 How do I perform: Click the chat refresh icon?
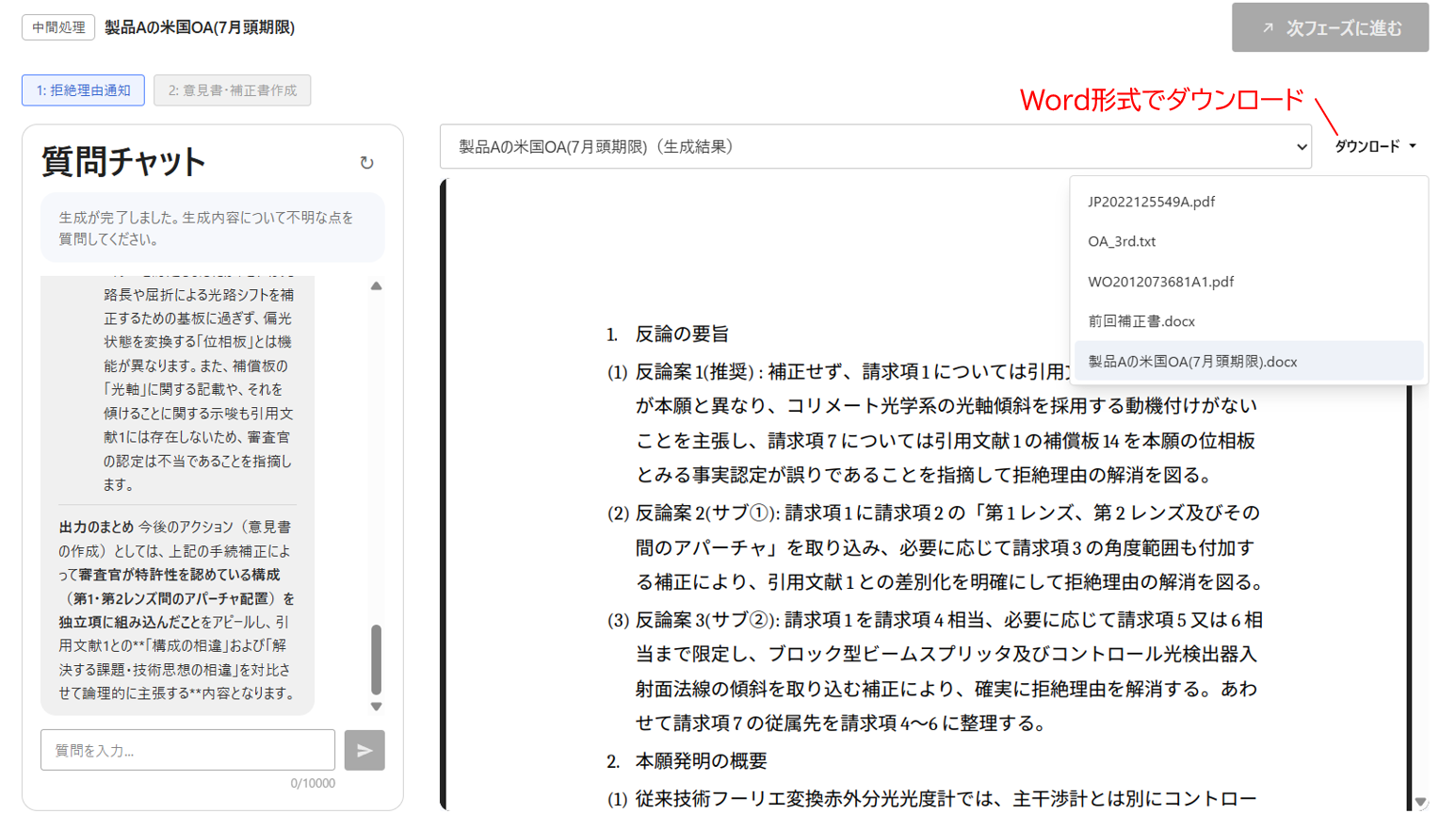point(366,163)
